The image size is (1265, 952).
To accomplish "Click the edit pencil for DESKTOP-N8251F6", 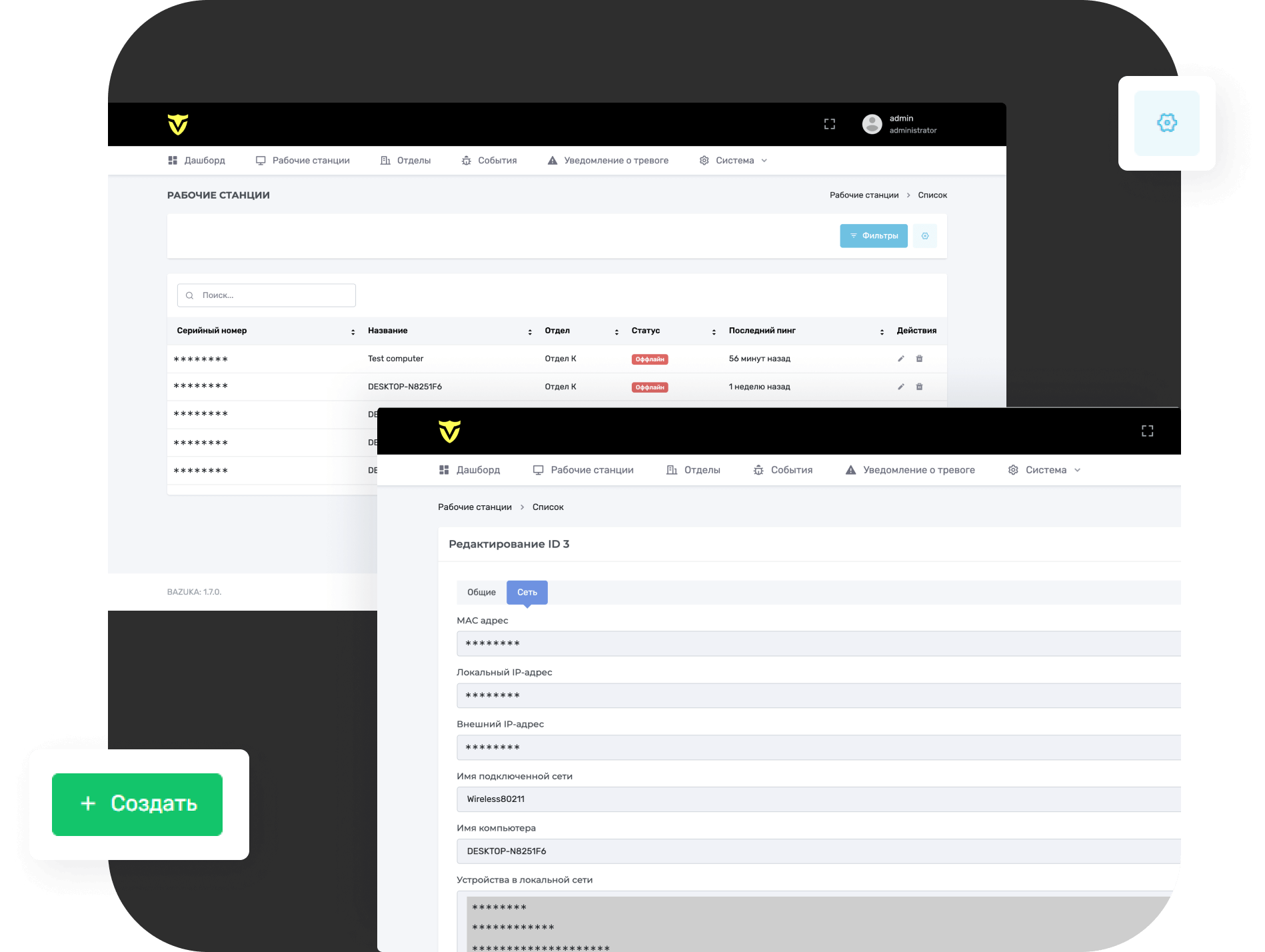I will (x=900, y=387).
